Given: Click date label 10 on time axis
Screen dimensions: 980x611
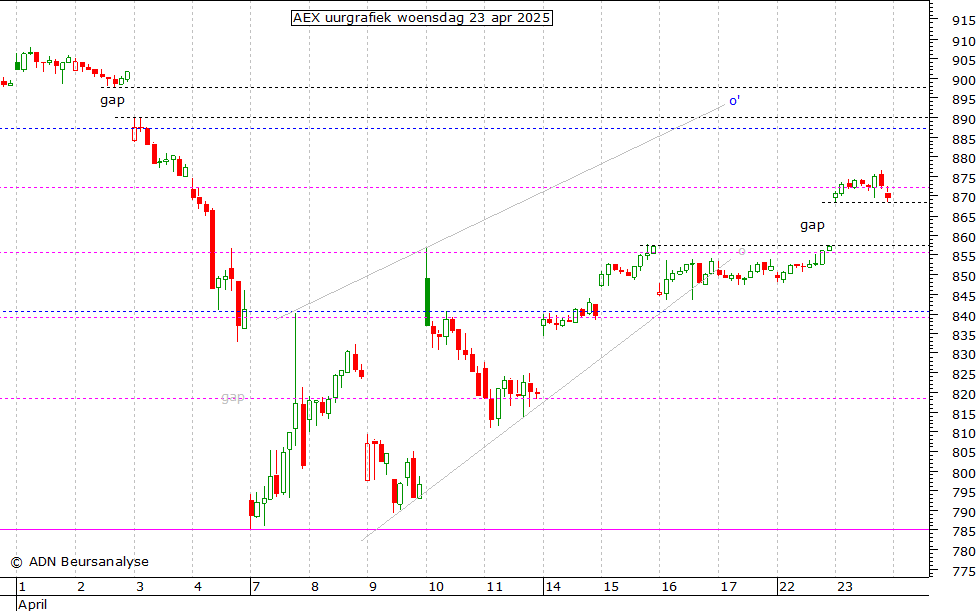Looking at the screenshot, I should tap(436, 587).
